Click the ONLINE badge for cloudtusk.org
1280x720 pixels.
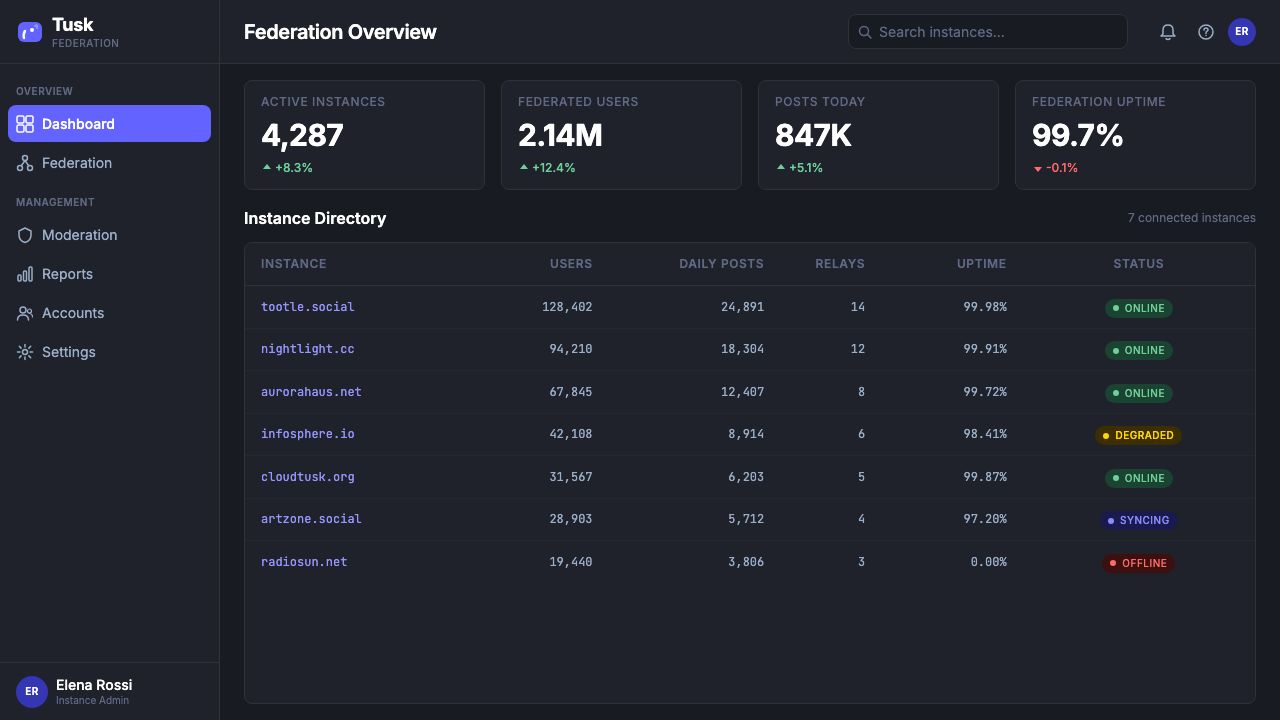point(1139,478)
